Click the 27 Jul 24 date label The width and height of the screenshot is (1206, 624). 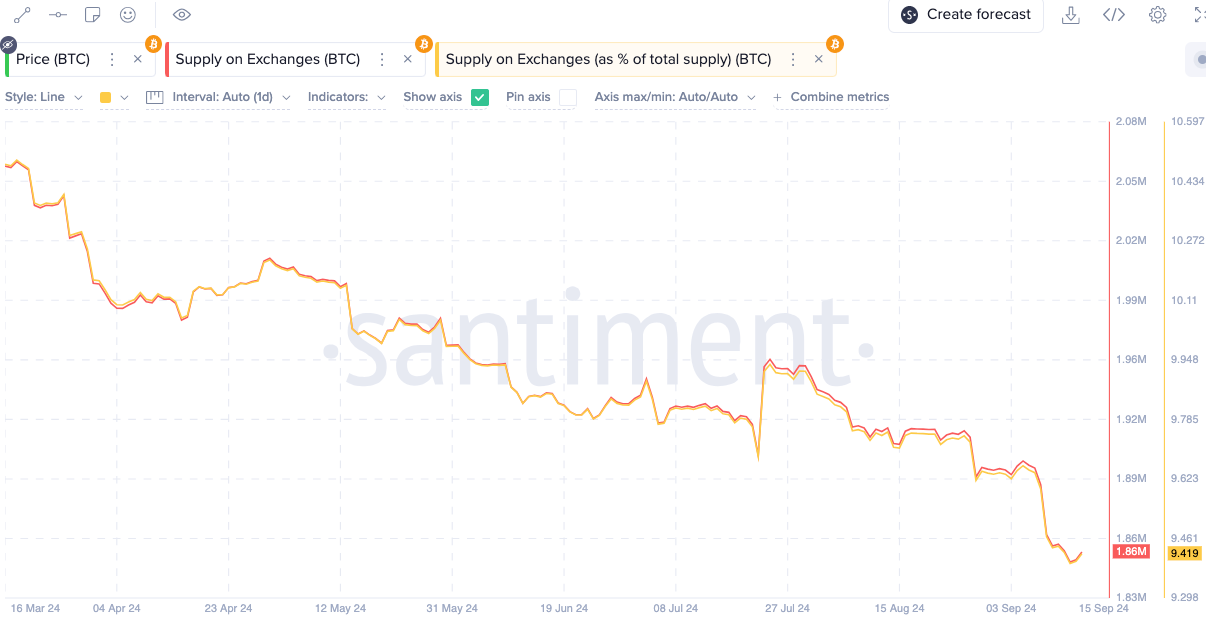pos(785,608)
